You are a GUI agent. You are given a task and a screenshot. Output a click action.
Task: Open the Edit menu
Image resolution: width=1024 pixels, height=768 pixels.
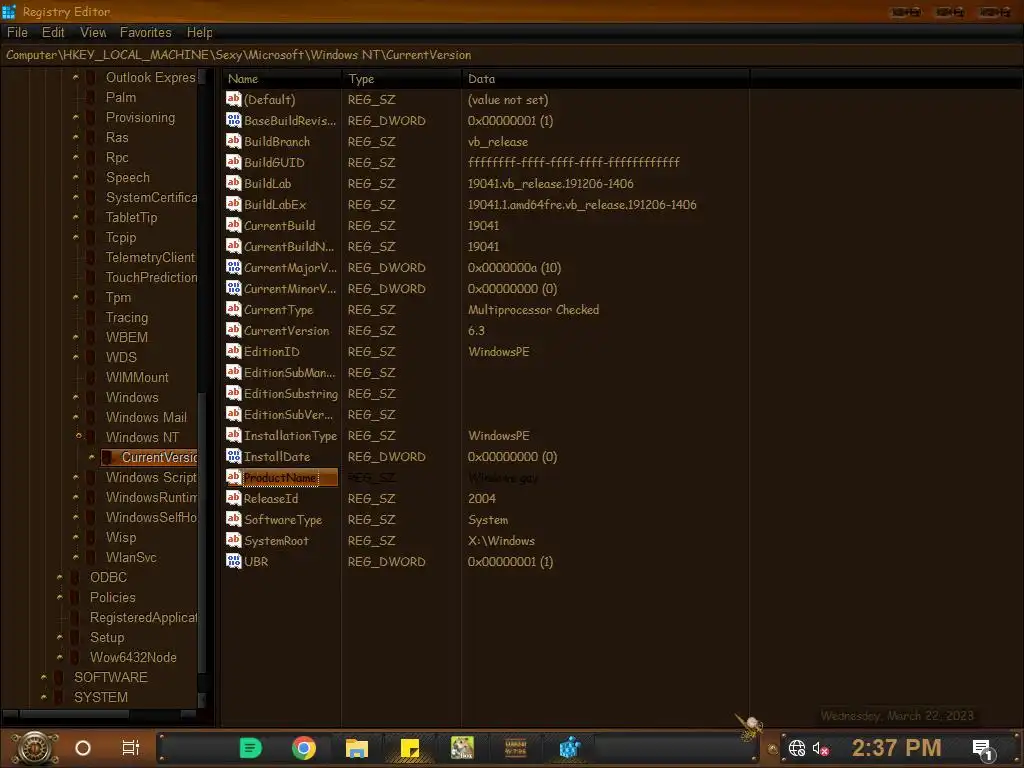coord(53,32)
